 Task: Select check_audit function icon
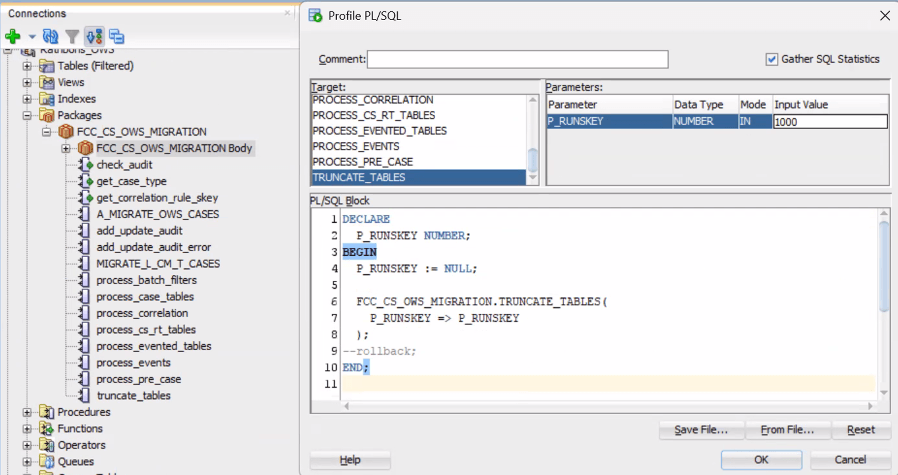click(x=85, y=165)
